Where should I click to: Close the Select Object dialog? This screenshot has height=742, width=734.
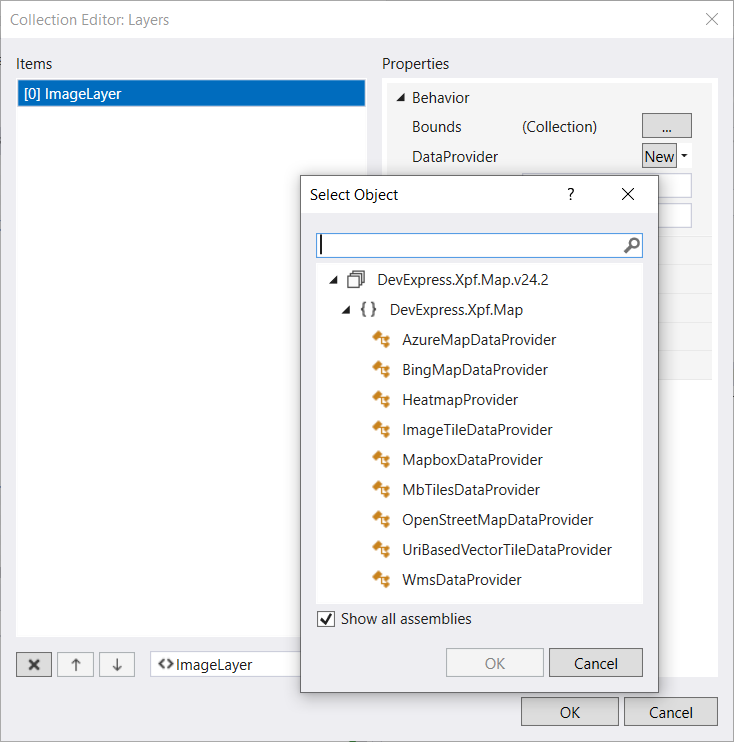pyautogui.click(x=628, y=194)
